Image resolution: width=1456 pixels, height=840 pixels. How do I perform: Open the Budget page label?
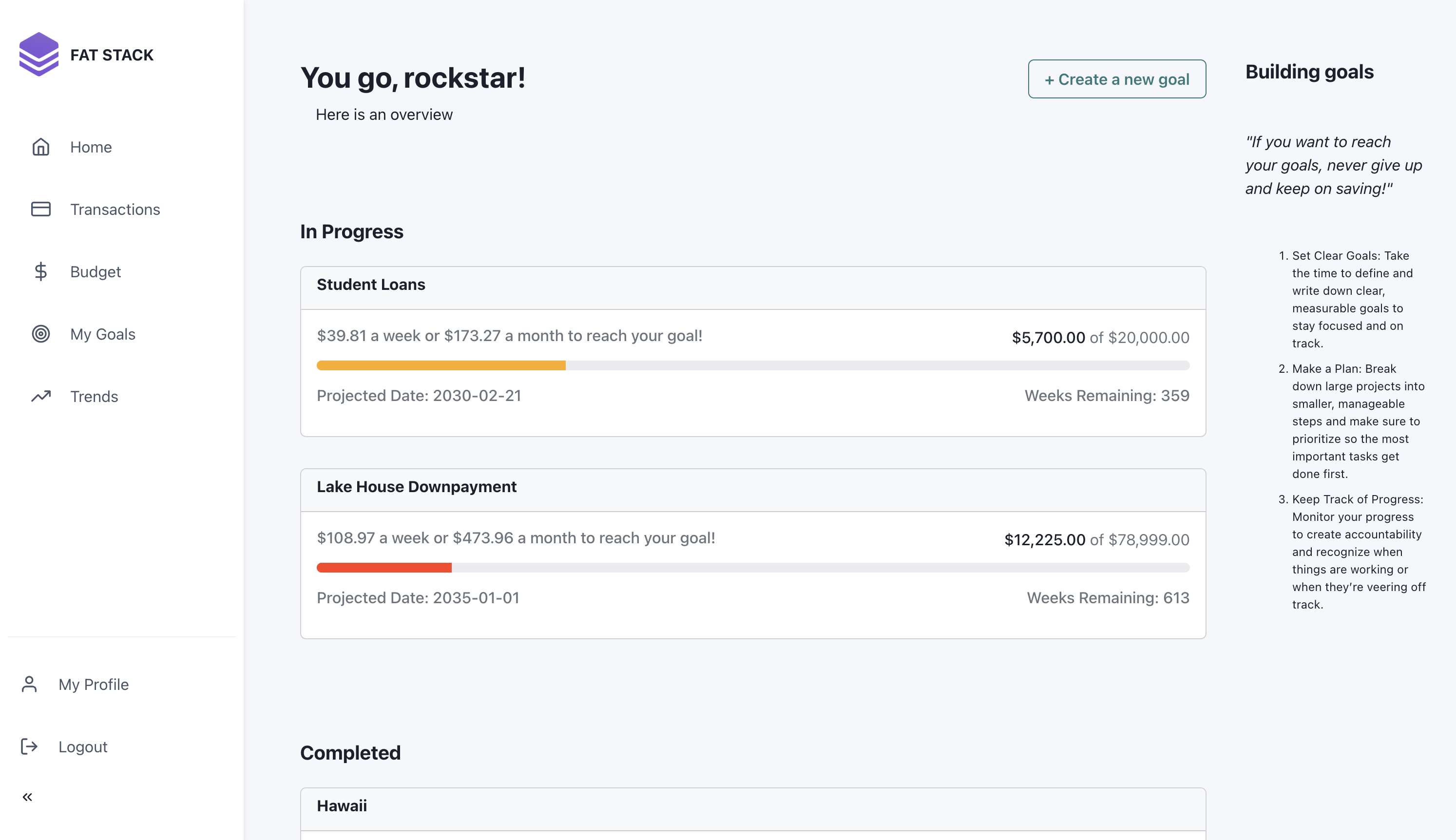pos(95,272)
